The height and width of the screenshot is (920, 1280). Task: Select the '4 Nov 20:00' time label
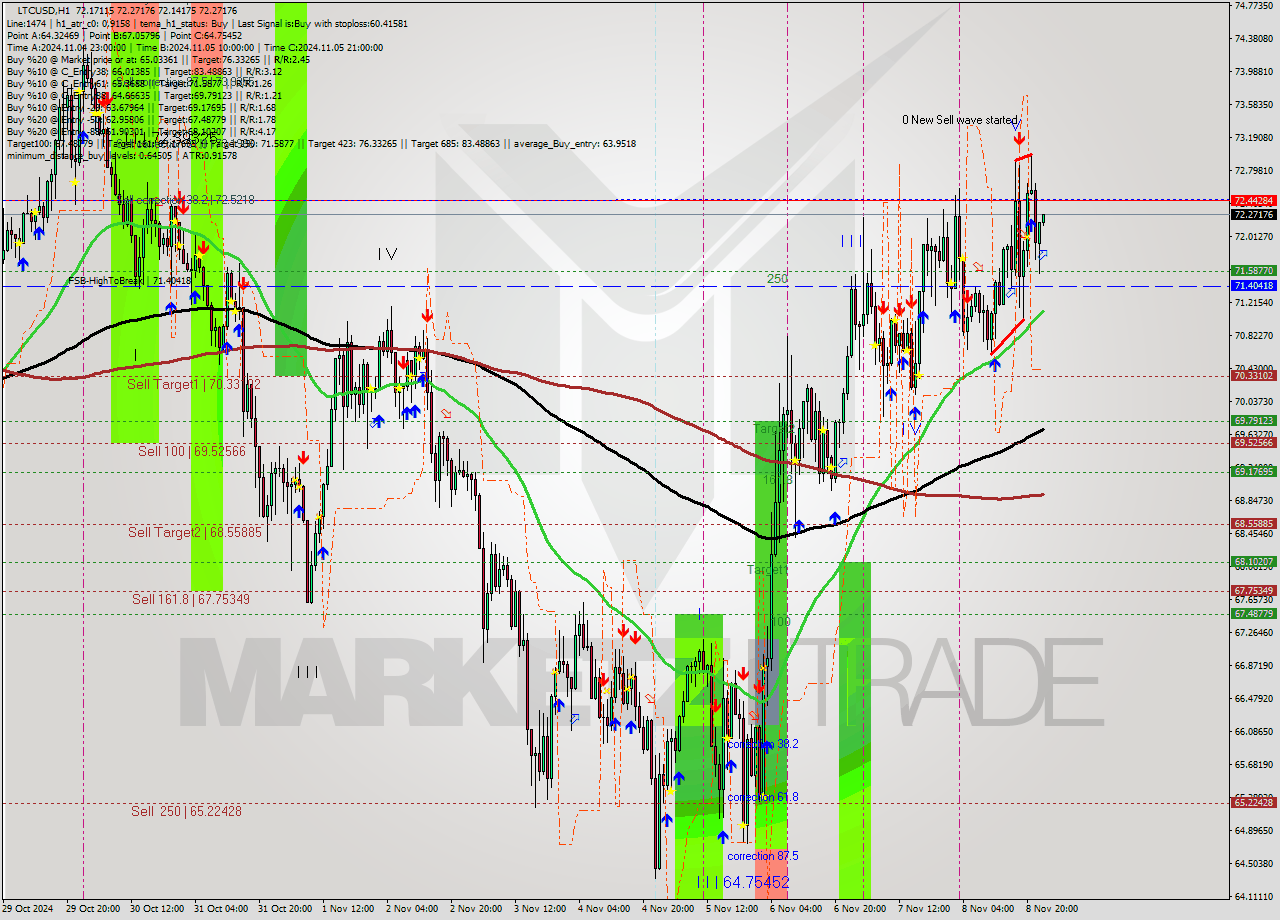click(670, 909)
